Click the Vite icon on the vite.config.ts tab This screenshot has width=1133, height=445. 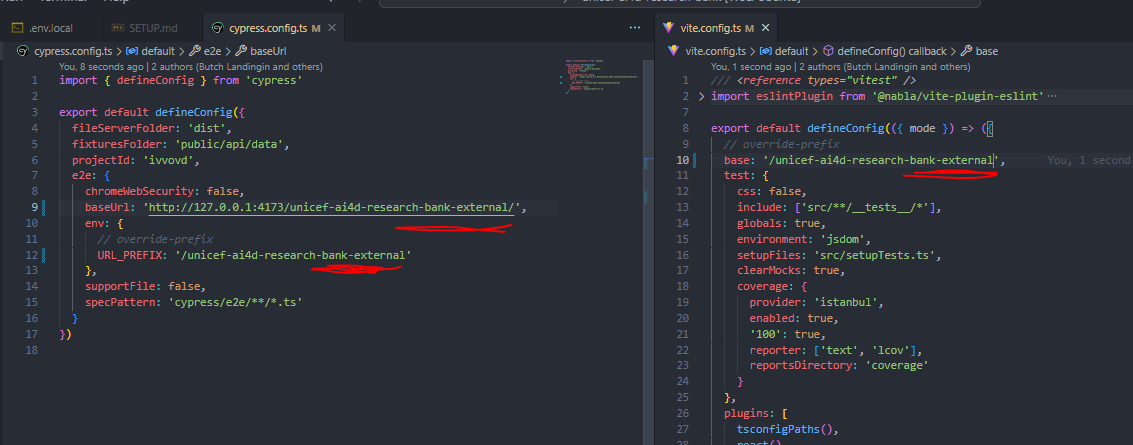668,28
